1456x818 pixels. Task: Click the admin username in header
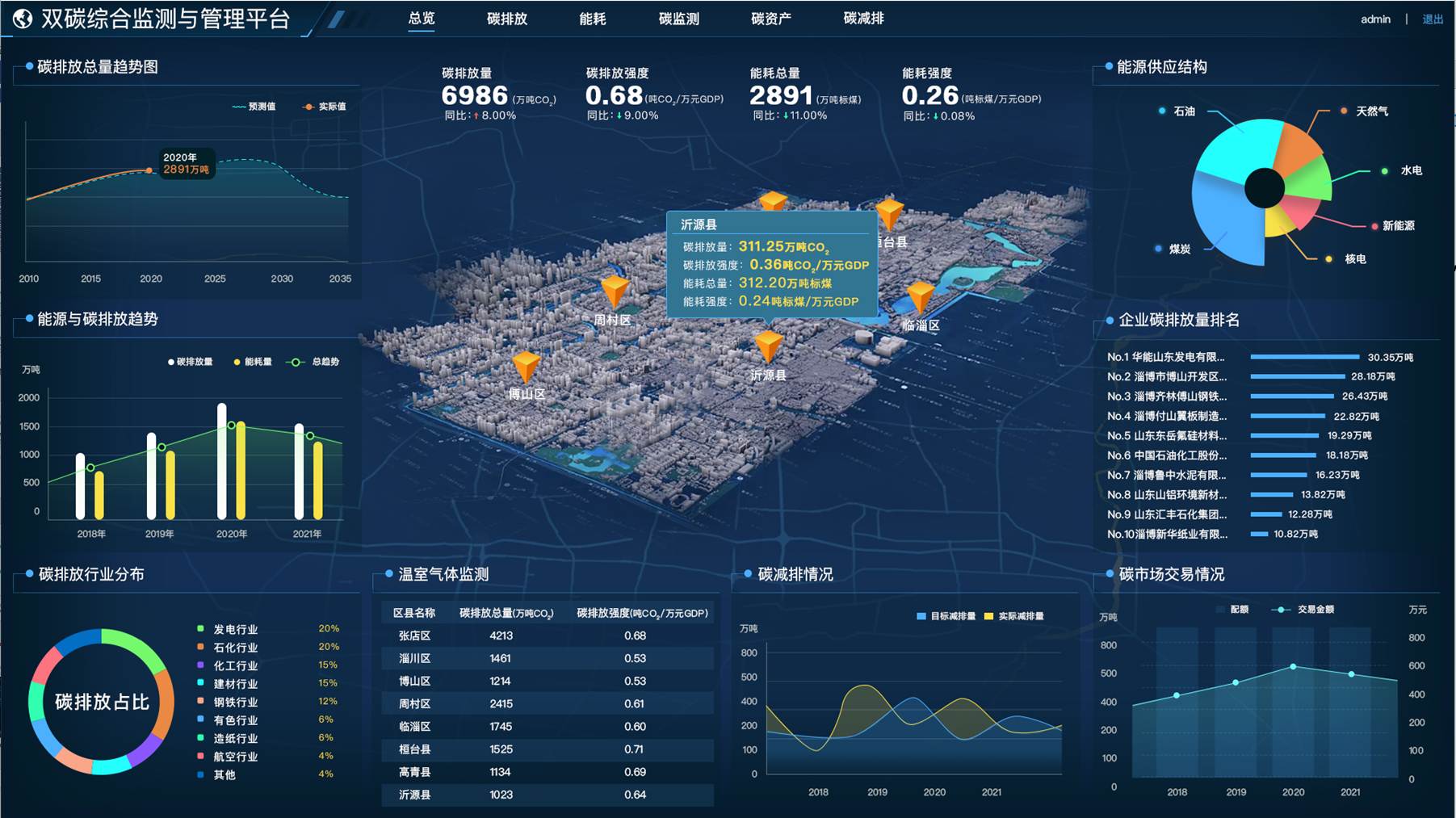(x=1375, y=19)
